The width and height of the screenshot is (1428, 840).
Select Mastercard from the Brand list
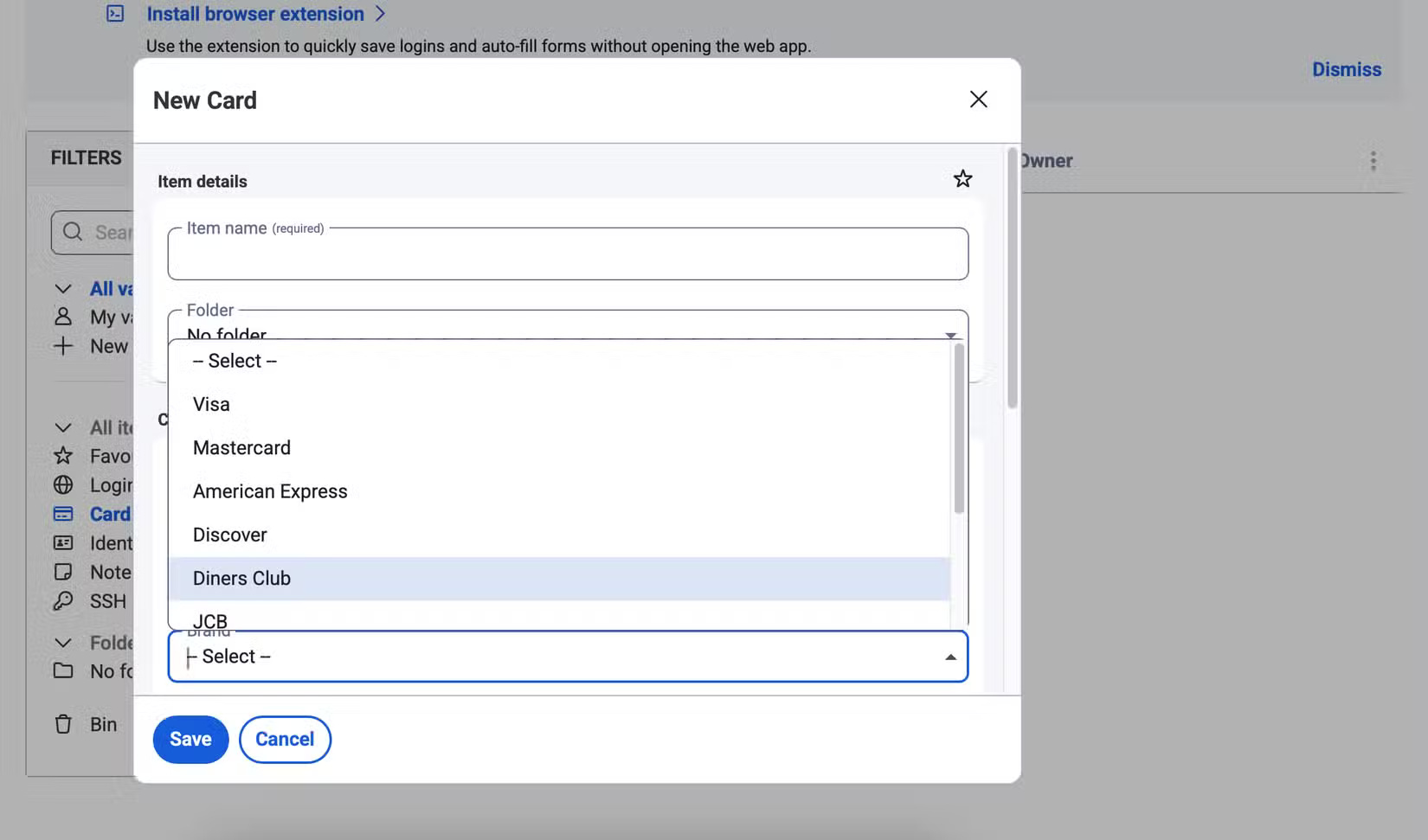coord(241,447)
